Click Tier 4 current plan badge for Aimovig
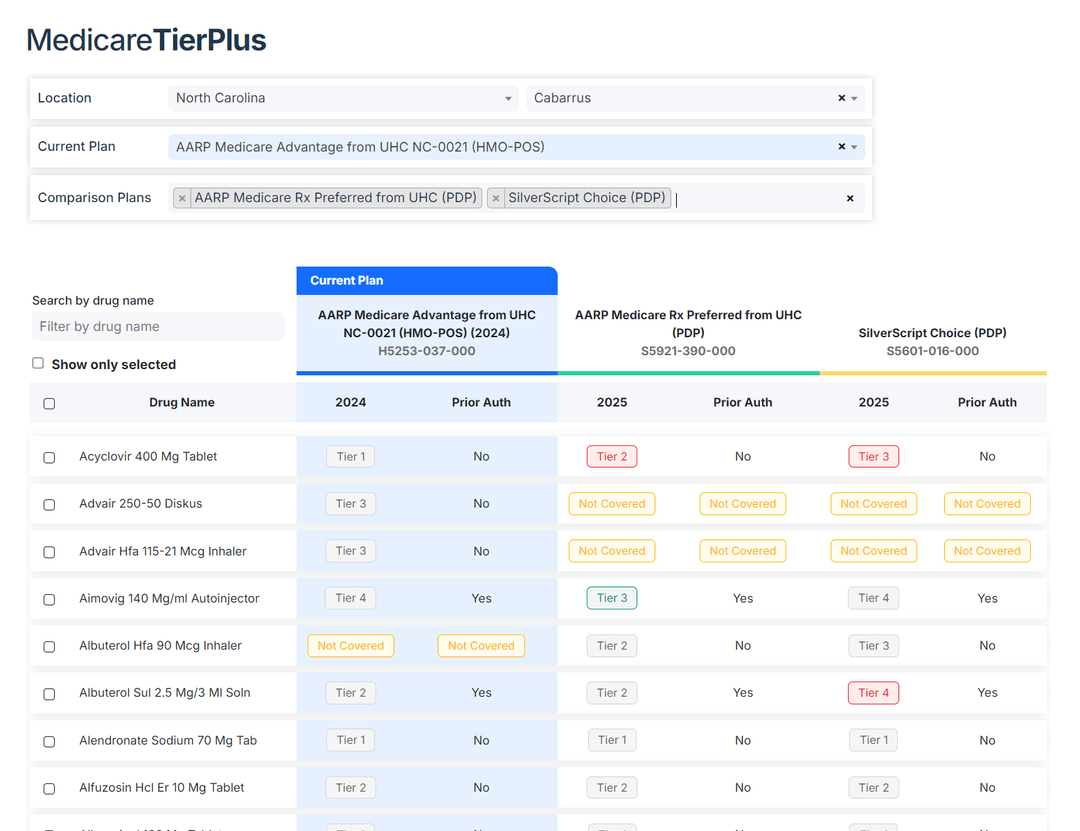 point(351,598)
